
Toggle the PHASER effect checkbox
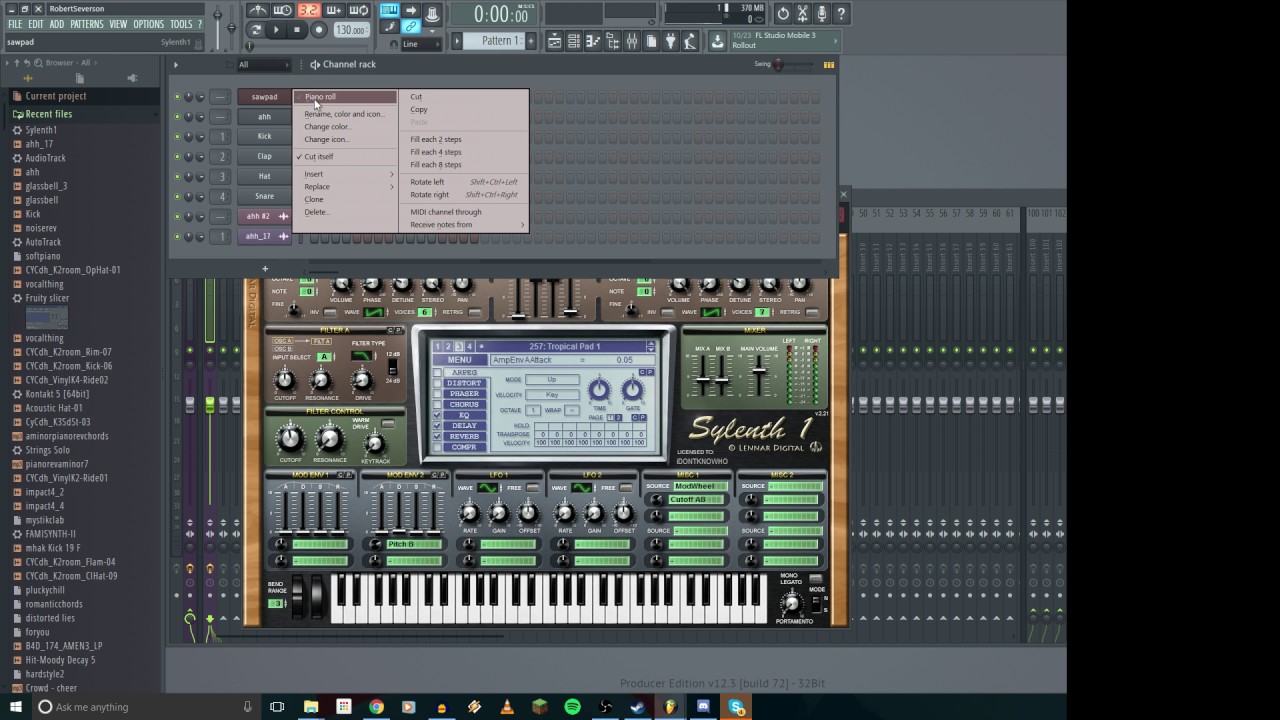click(x=437, y=394)
